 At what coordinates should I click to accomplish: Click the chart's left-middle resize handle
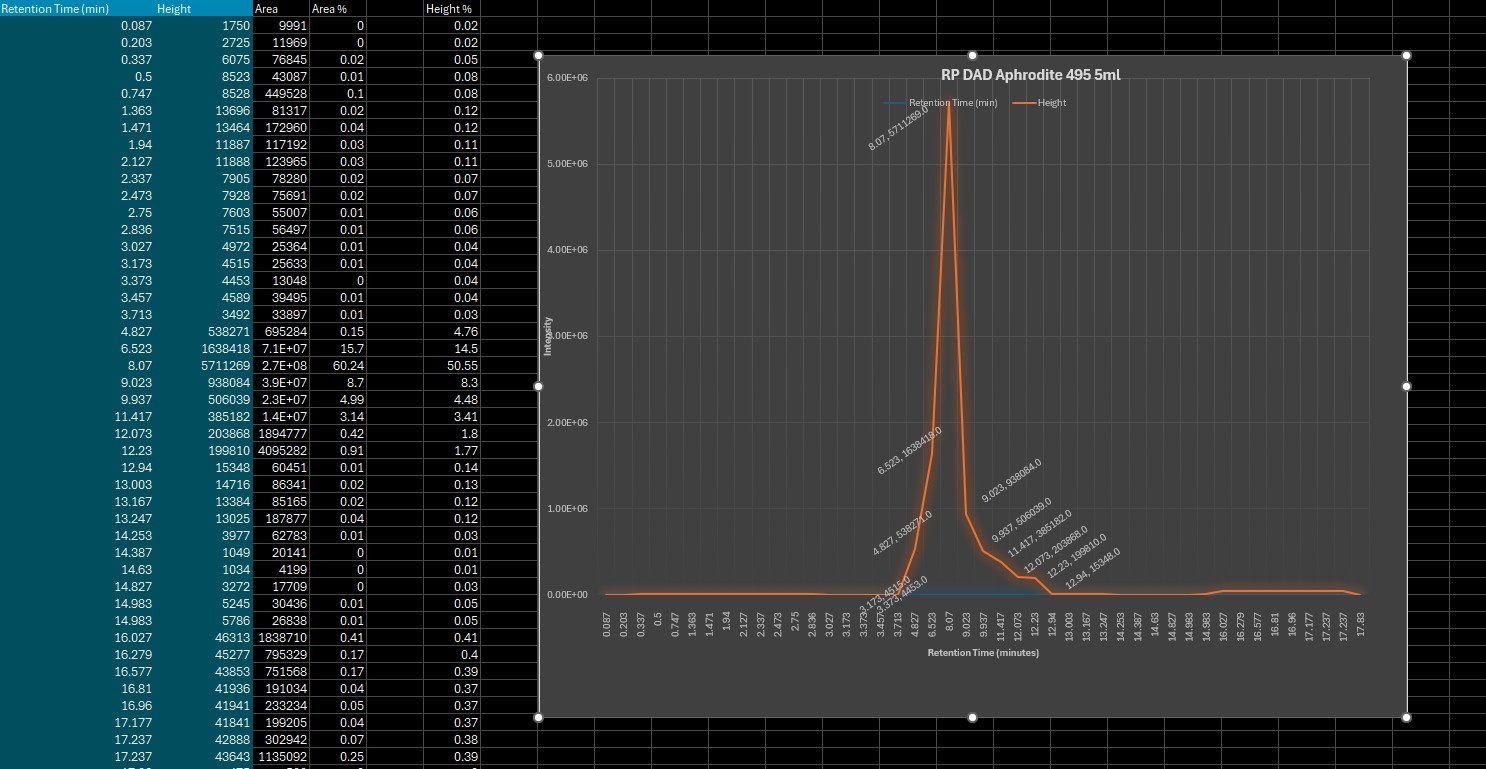(x=539, y=386)
